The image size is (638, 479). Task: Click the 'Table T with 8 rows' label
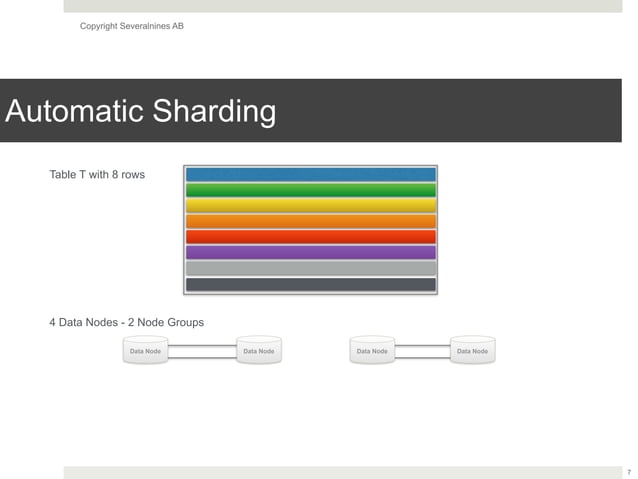click(x=97, y=175)
